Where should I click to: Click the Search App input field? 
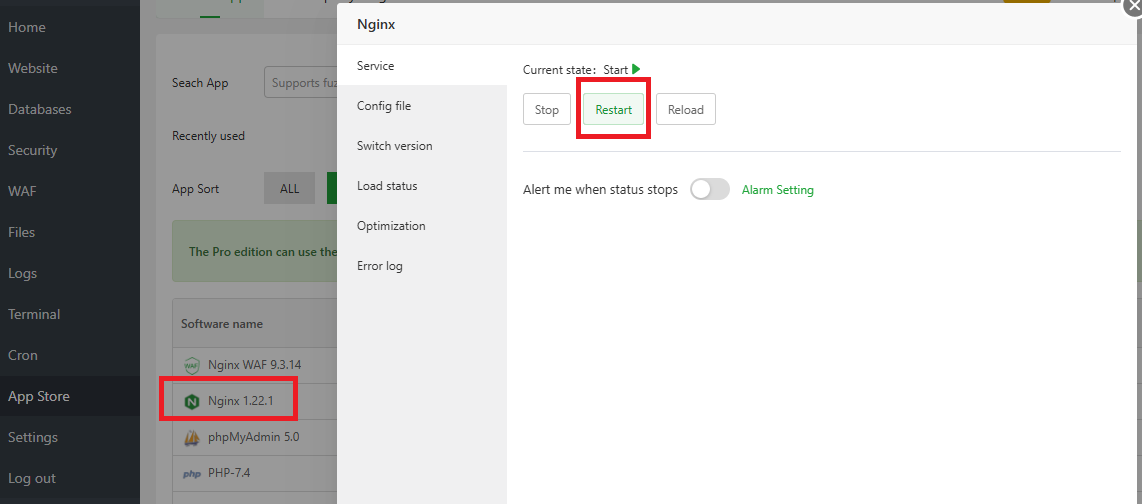coord(301,83)
